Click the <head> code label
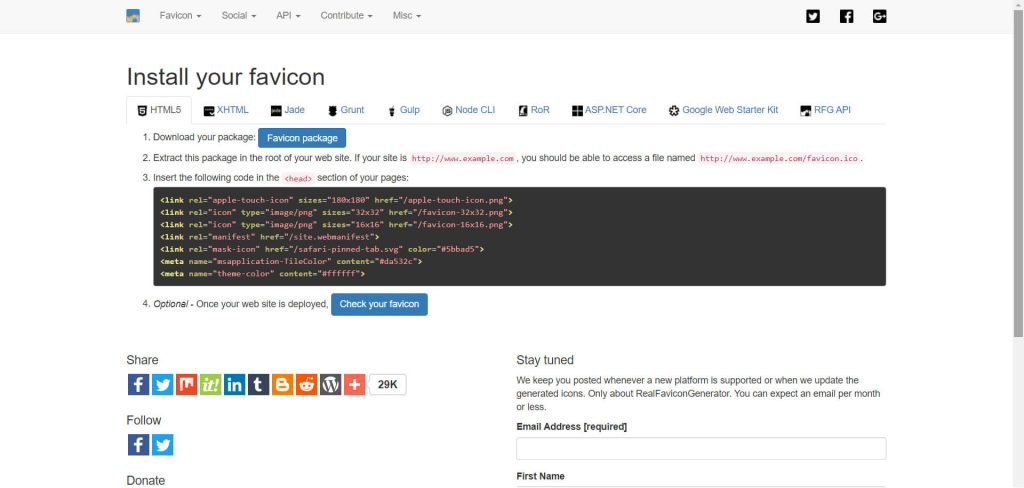This screenshot has height=488, width=1024. coord(298,178)
